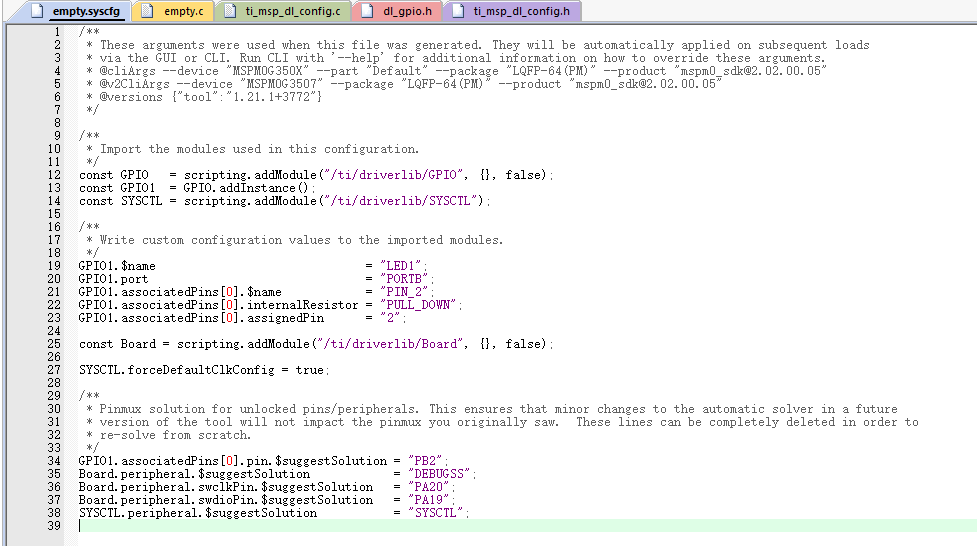Click line number 1 in the gutter
This screenshot has height=546, width=977.
[57, 32]
